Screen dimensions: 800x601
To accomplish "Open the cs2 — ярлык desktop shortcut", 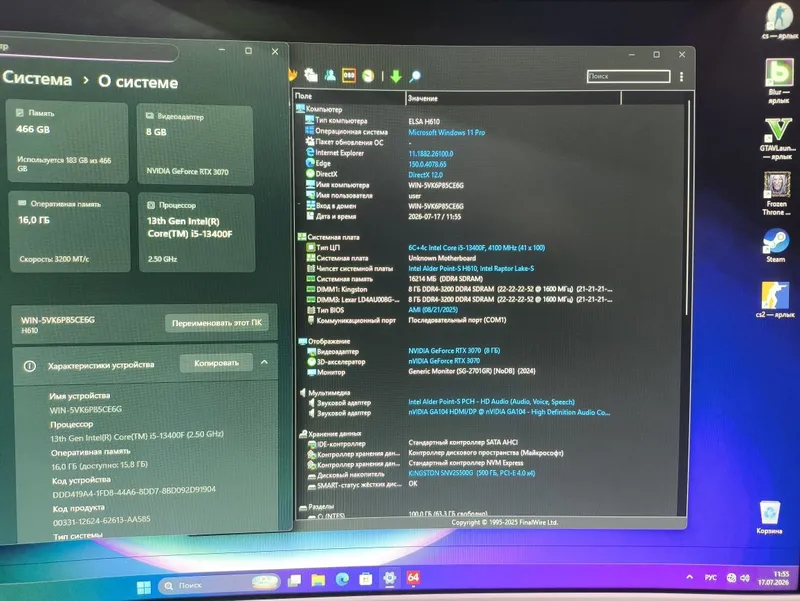I will tap(775, 300).
